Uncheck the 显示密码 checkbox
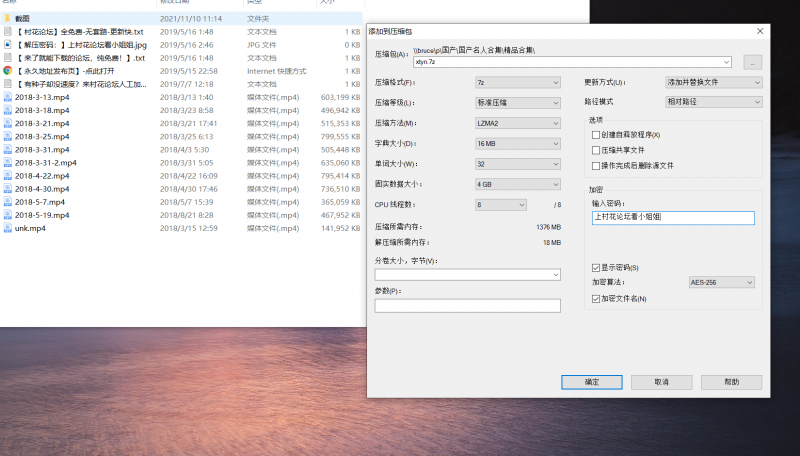 tap(596, 268)
